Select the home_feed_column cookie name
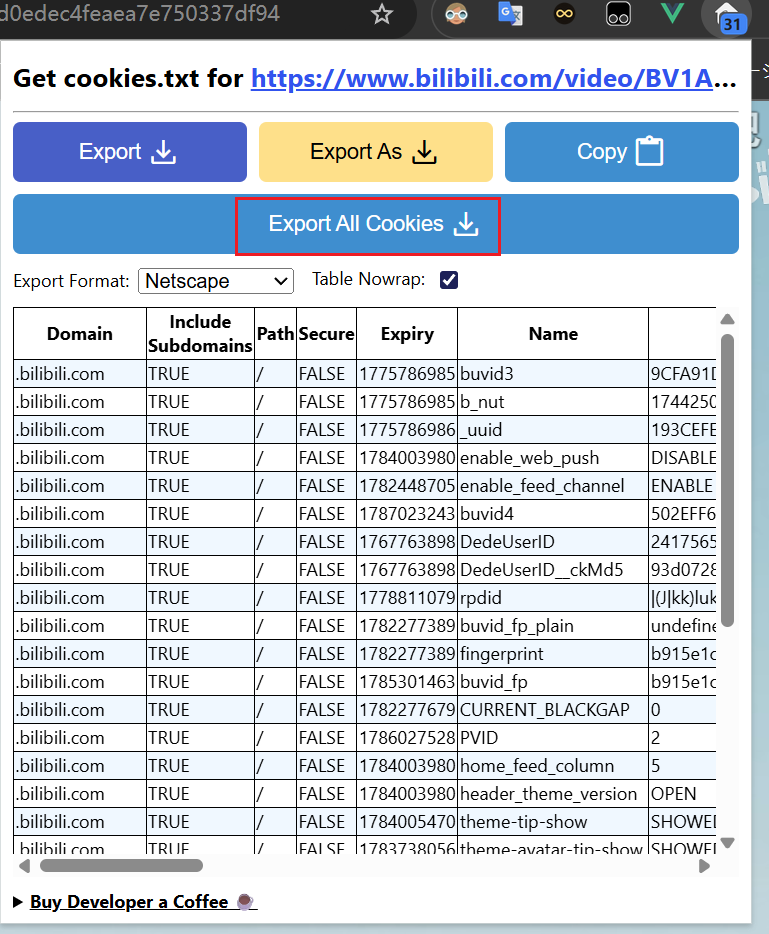This screenshot has width=769, height=934. point(553,765)
